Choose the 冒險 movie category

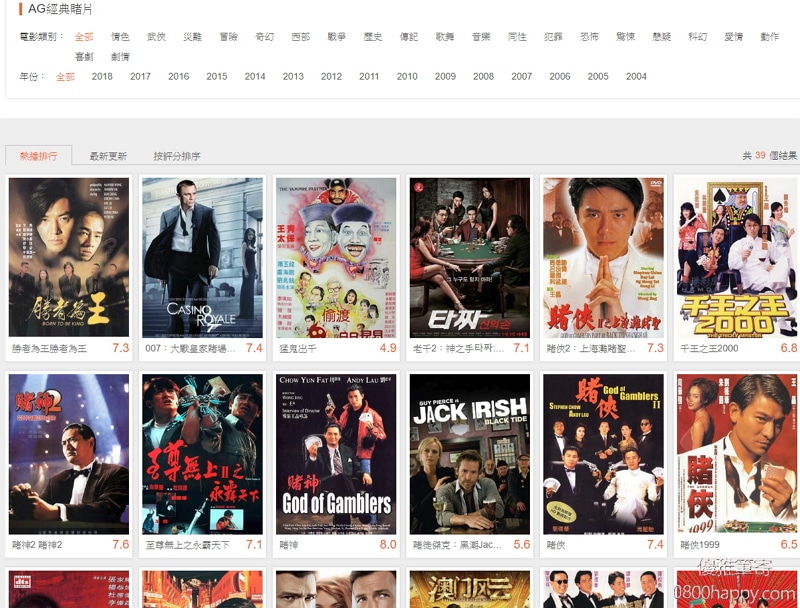(x=229, y=37)
